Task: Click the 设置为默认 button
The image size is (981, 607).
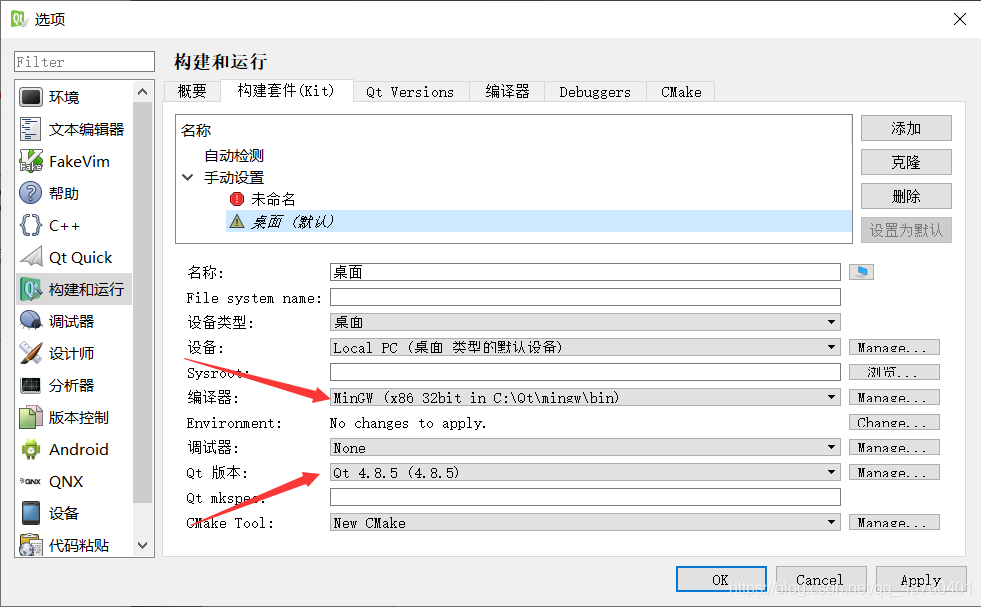Action: click(906, 230)
